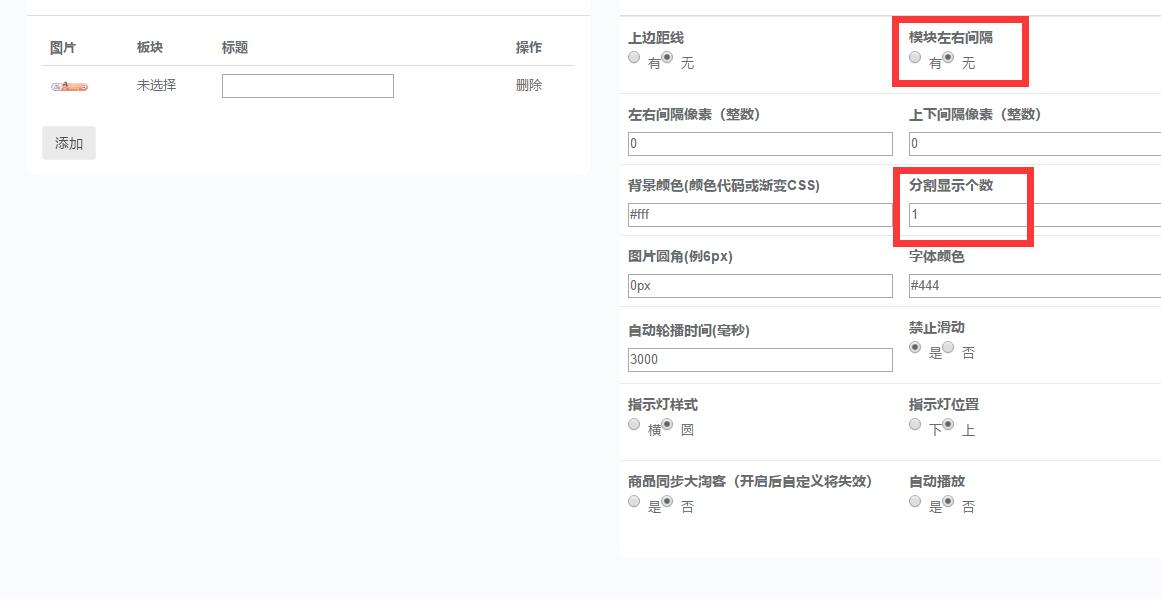Select 否 for 商品同步大淘客
Viewport: 1161px width, 599px height.
coord(667,501)
